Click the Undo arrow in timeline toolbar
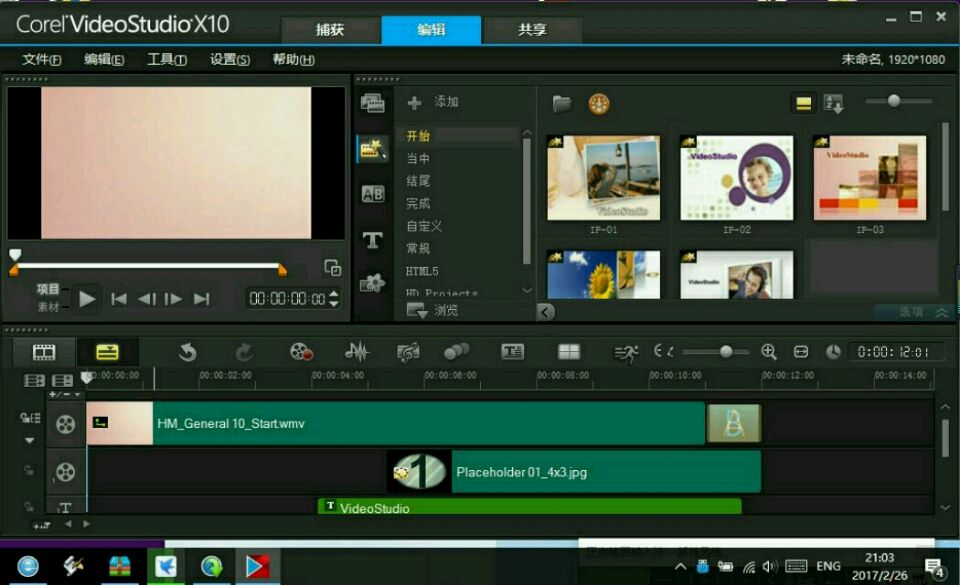 pyautogui.click(x=188, y=352)
